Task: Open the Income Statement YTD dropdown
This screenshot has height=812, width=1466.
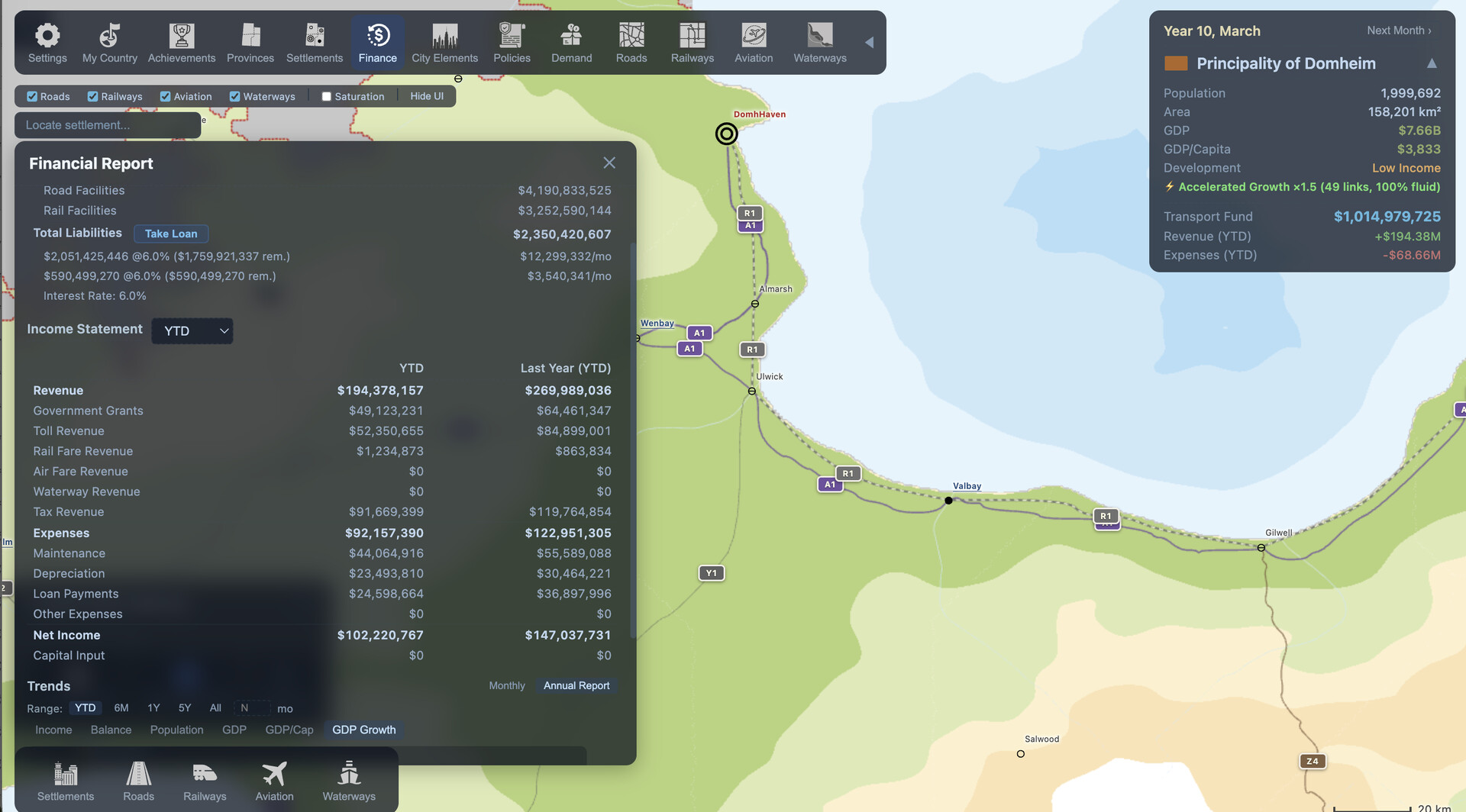Action: click(192, 330)
